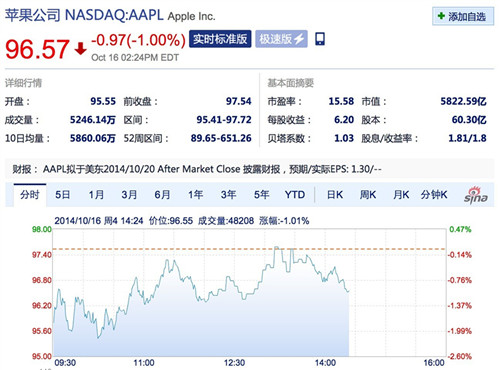Add stock via 添加自选 button
The width and height of the screenshot is (500, 370).
463,16
